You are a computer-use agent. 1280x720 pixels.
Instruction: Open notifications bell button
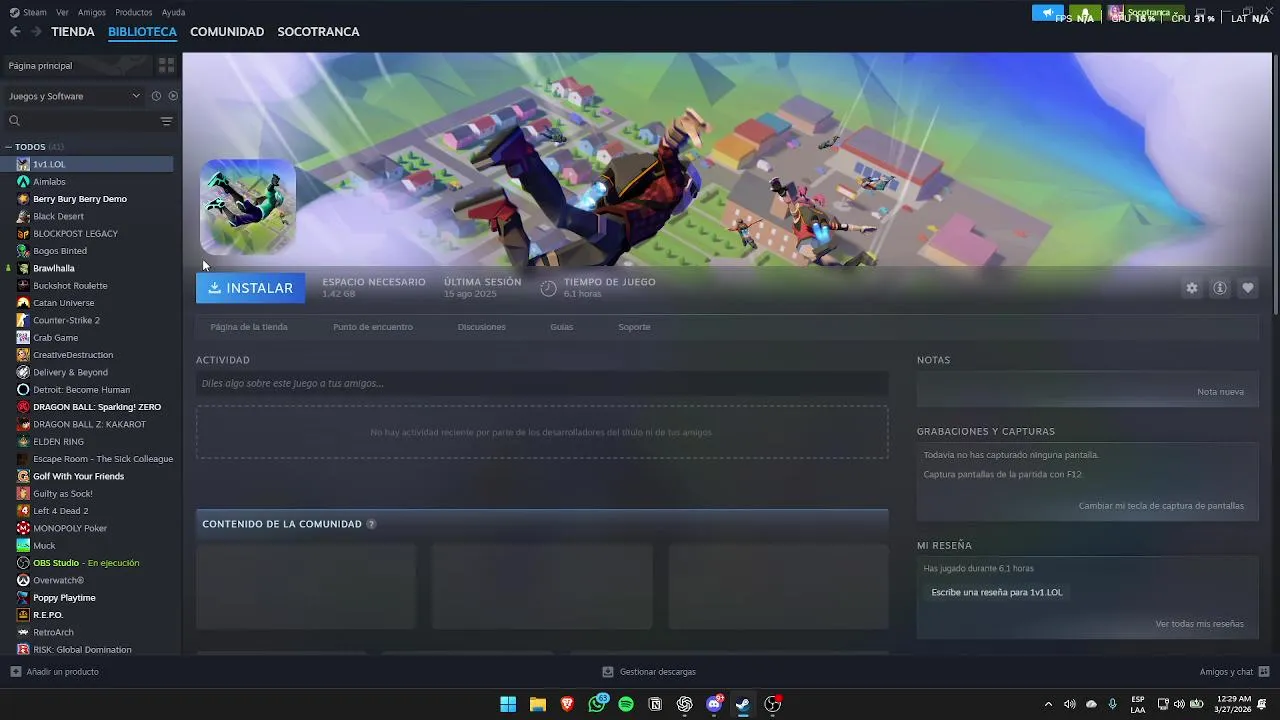point(1085,13)
